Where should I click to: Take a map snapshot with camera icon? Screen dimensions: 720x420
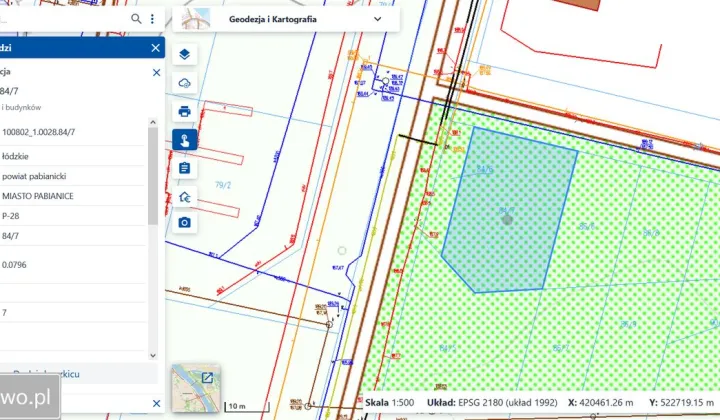coord(185,223)
